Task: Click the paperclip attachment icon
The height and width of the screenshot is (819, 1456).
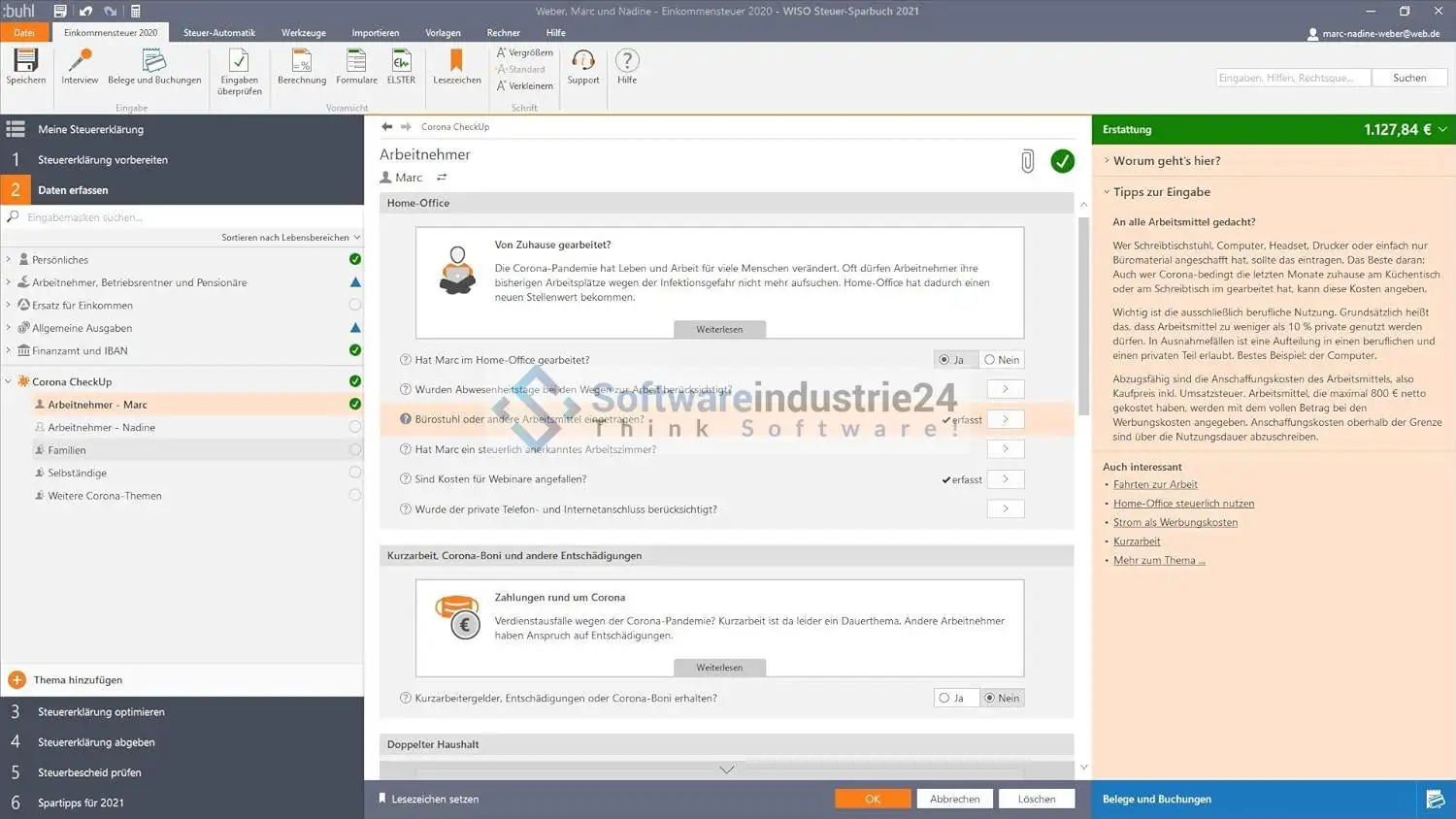Action: tap(1027, 161)
